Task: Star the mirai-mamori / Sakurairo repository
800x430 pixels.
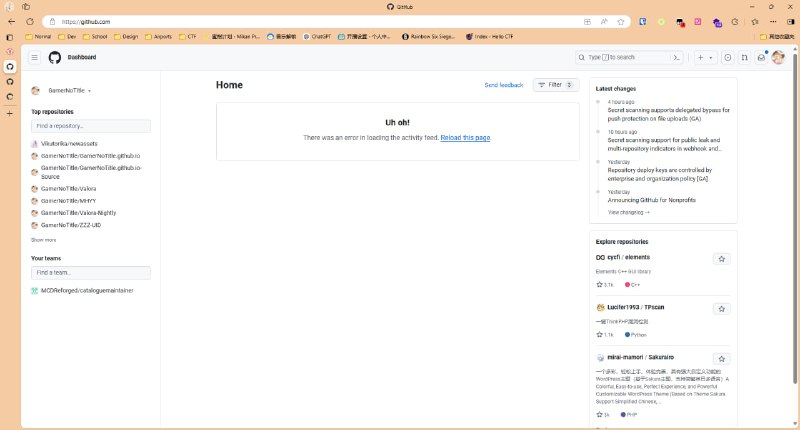Action: [721, 358]
